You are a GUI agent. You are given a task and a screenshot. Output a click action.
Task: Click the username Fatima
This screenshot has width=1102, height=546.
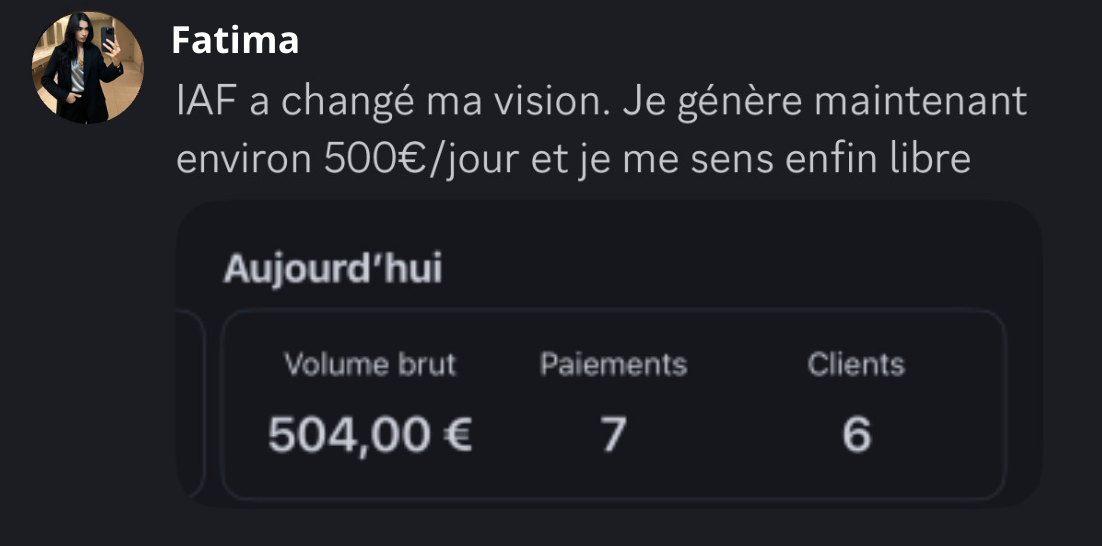point(235,40)
